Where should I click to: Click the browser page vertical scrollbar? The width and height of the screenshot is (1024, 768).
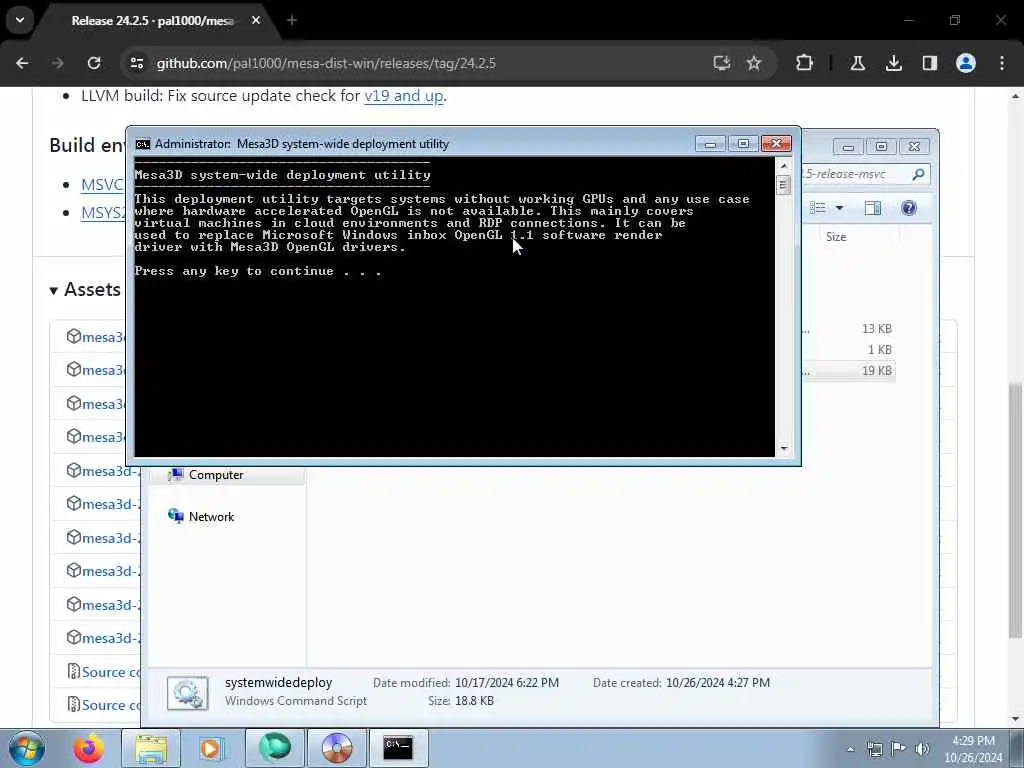[1015, 509]
